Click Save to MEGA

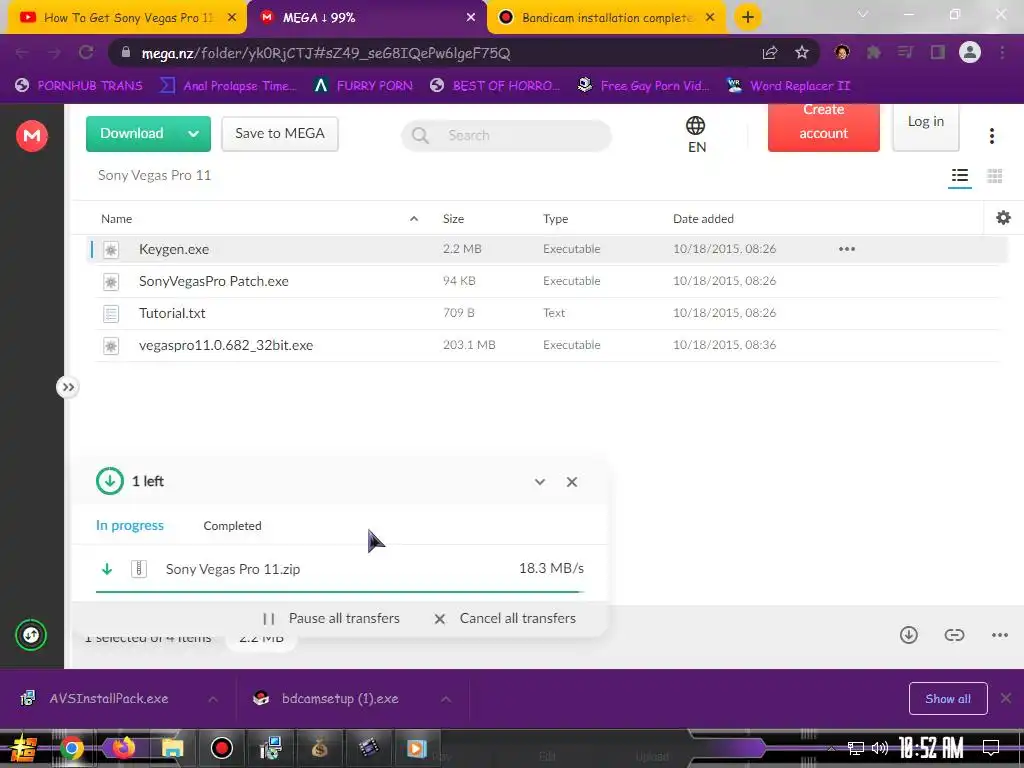(280, 133)
